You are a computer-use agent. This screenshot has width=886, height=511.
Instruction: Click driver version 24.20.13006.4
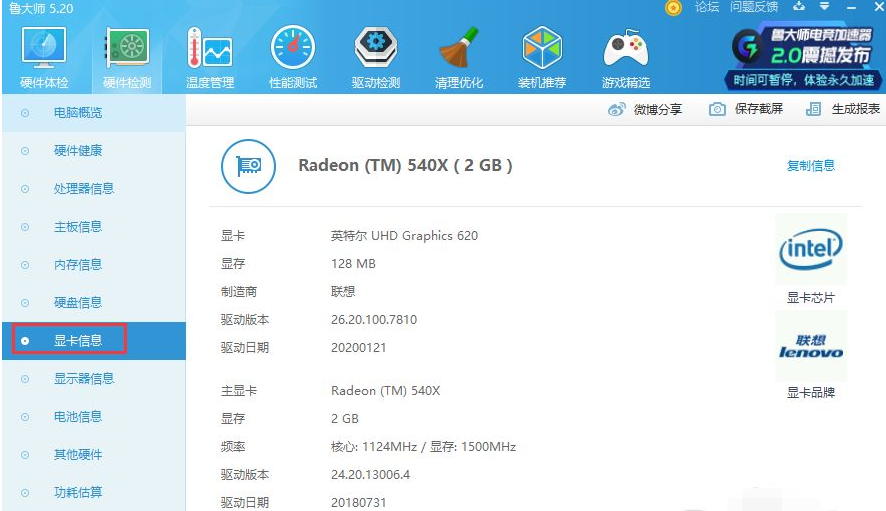pos(370,475)
